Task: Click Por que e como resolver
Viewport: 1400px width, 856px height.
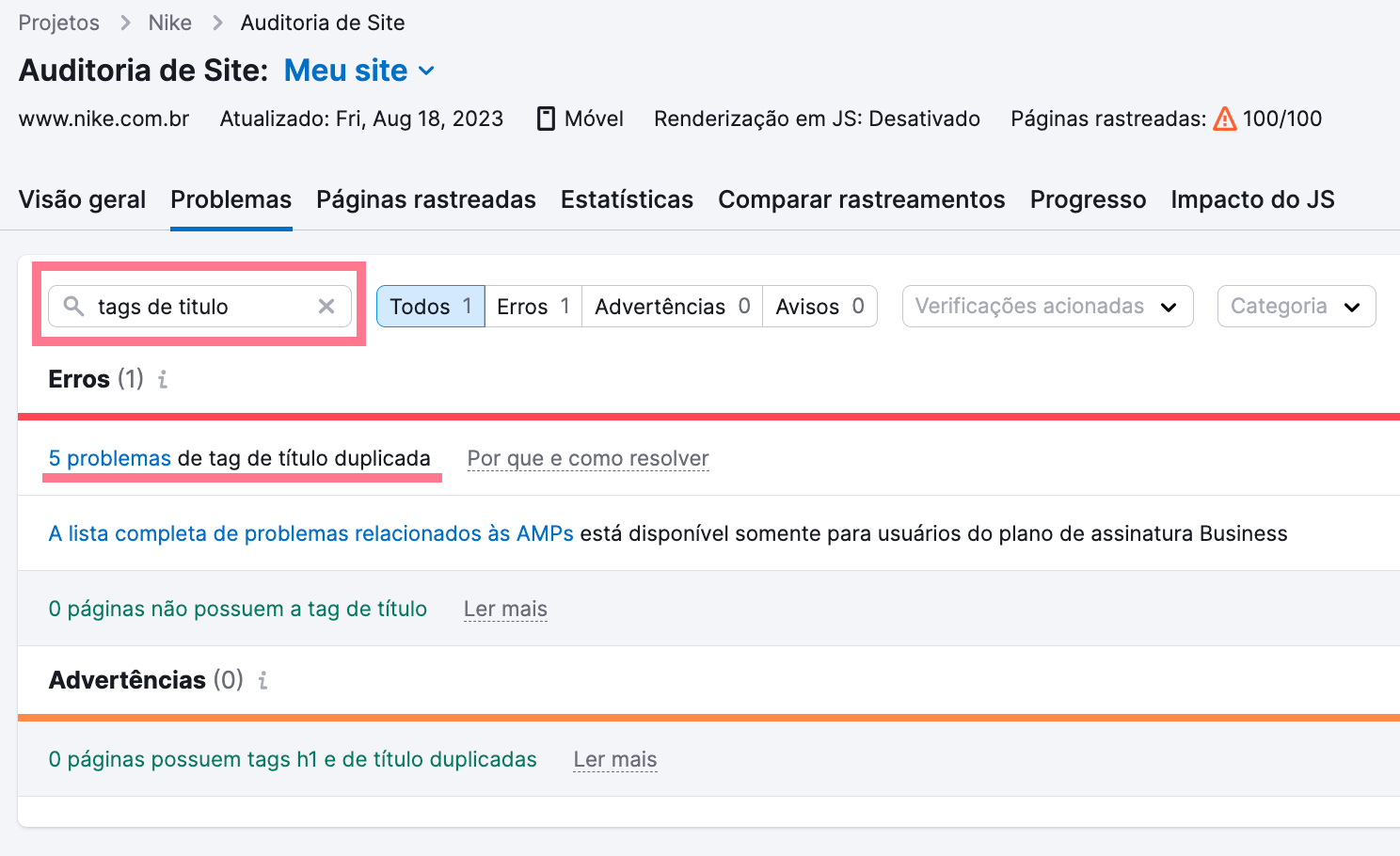Action: [x=588, y=458]
